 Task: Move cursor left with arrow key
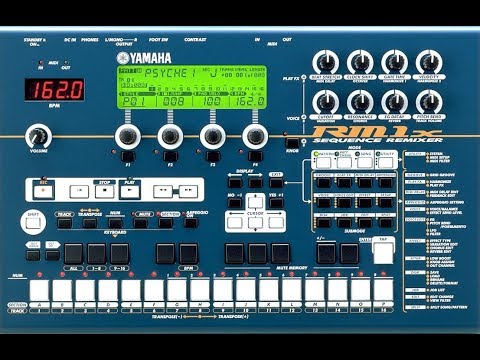[235, 222]
